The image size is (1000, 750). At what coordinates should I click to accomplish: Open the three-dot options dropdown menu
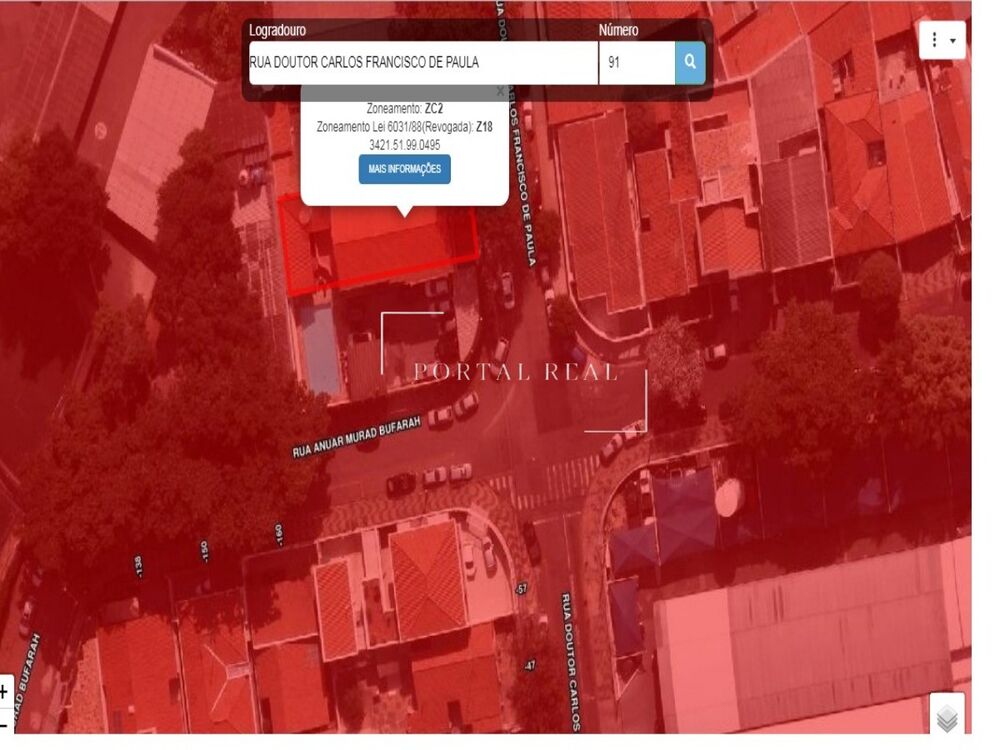pyautogui.click(x=942, y=40)
